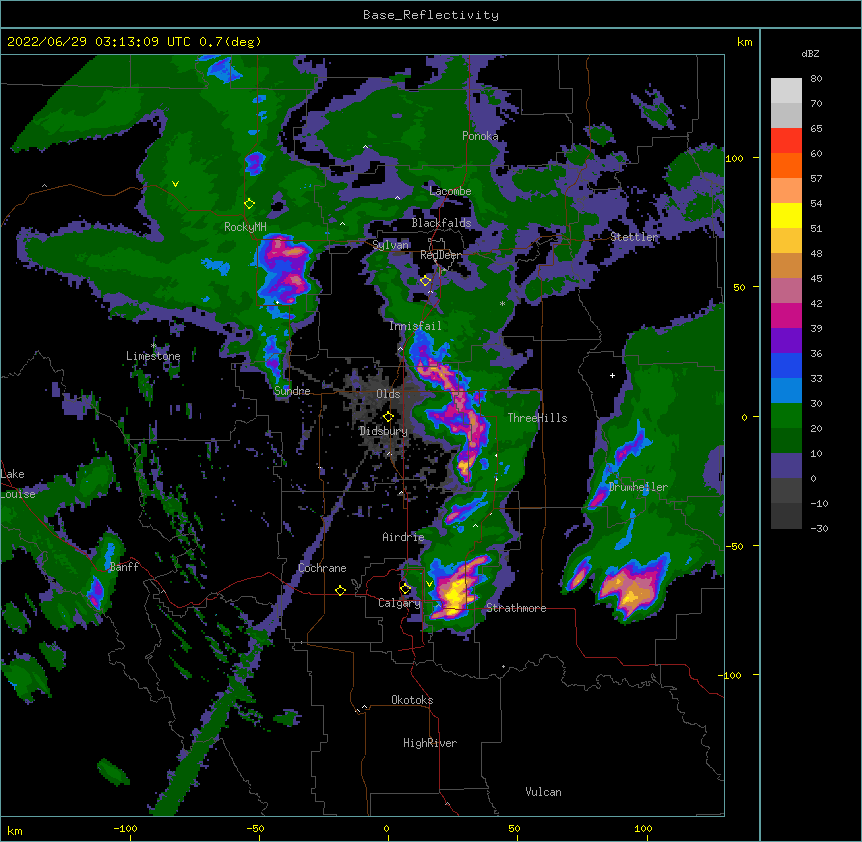Click the Didsbury town label

384,431
